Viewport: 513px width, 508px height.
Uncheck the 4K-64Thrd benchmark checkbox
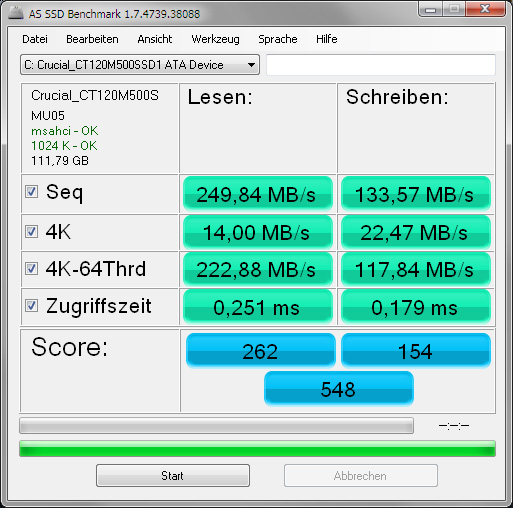[x=31, y=268]
